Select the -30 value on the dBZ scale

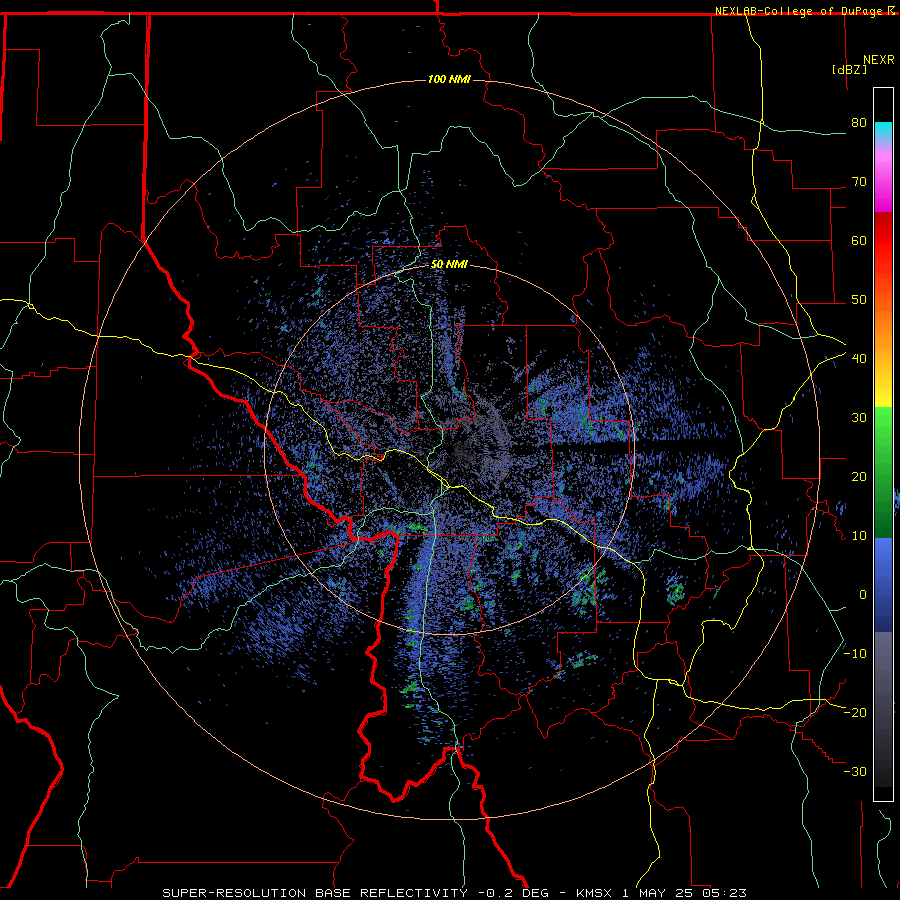tap(855, 772)
